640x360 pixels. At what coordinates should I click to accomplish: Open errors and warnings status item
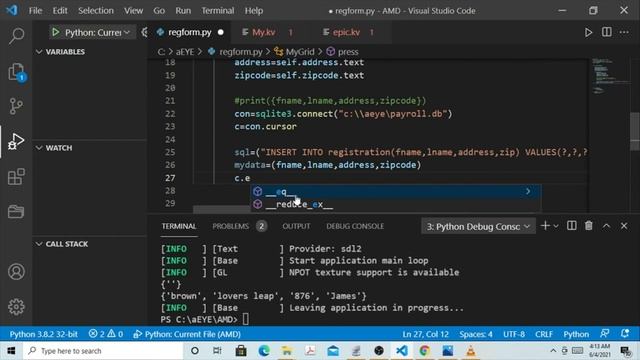tap(106, 334)
